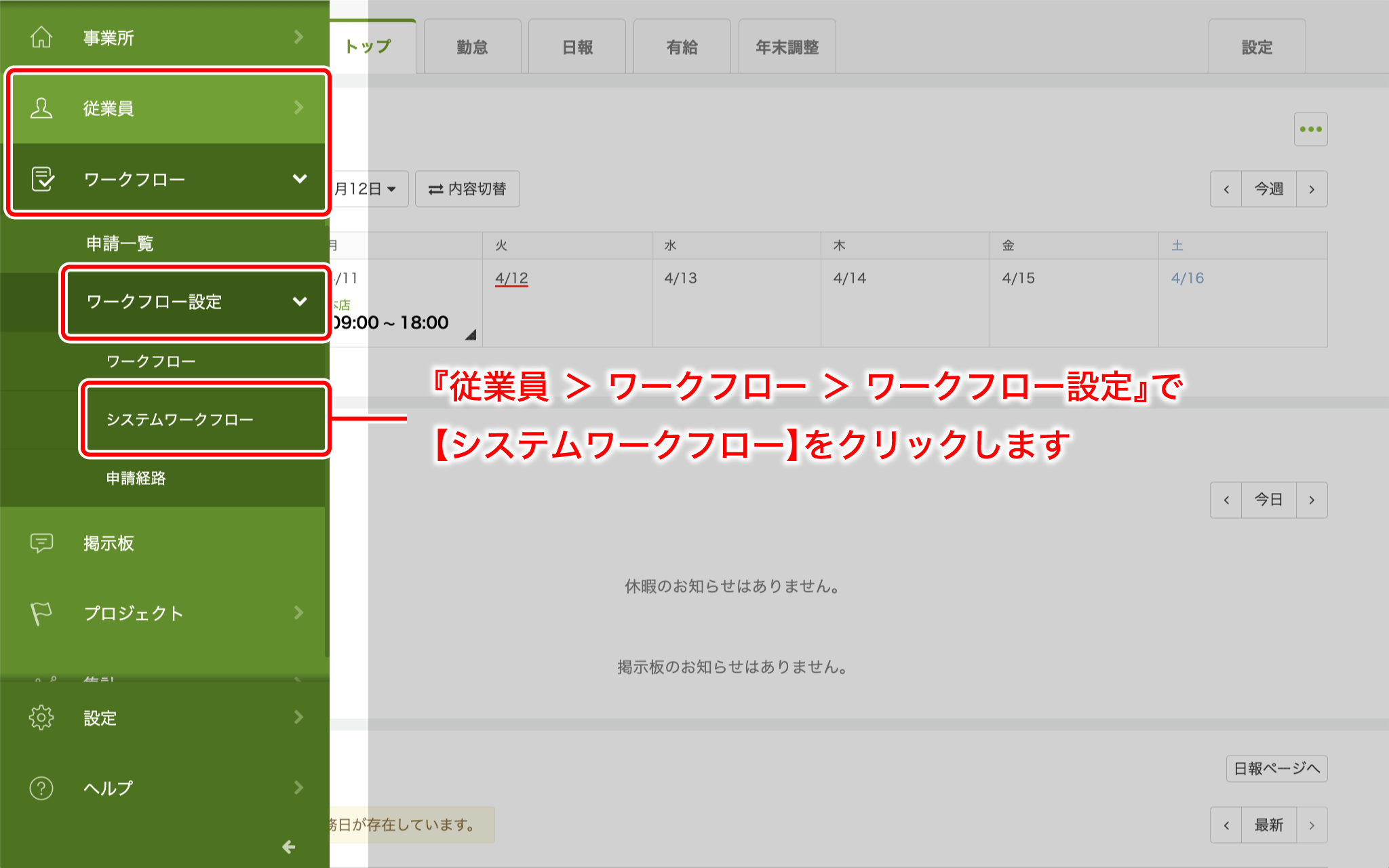Click the previous arrow beside 最新
The height and width of the screenshot is (868, 1389).
[1226, 825]
